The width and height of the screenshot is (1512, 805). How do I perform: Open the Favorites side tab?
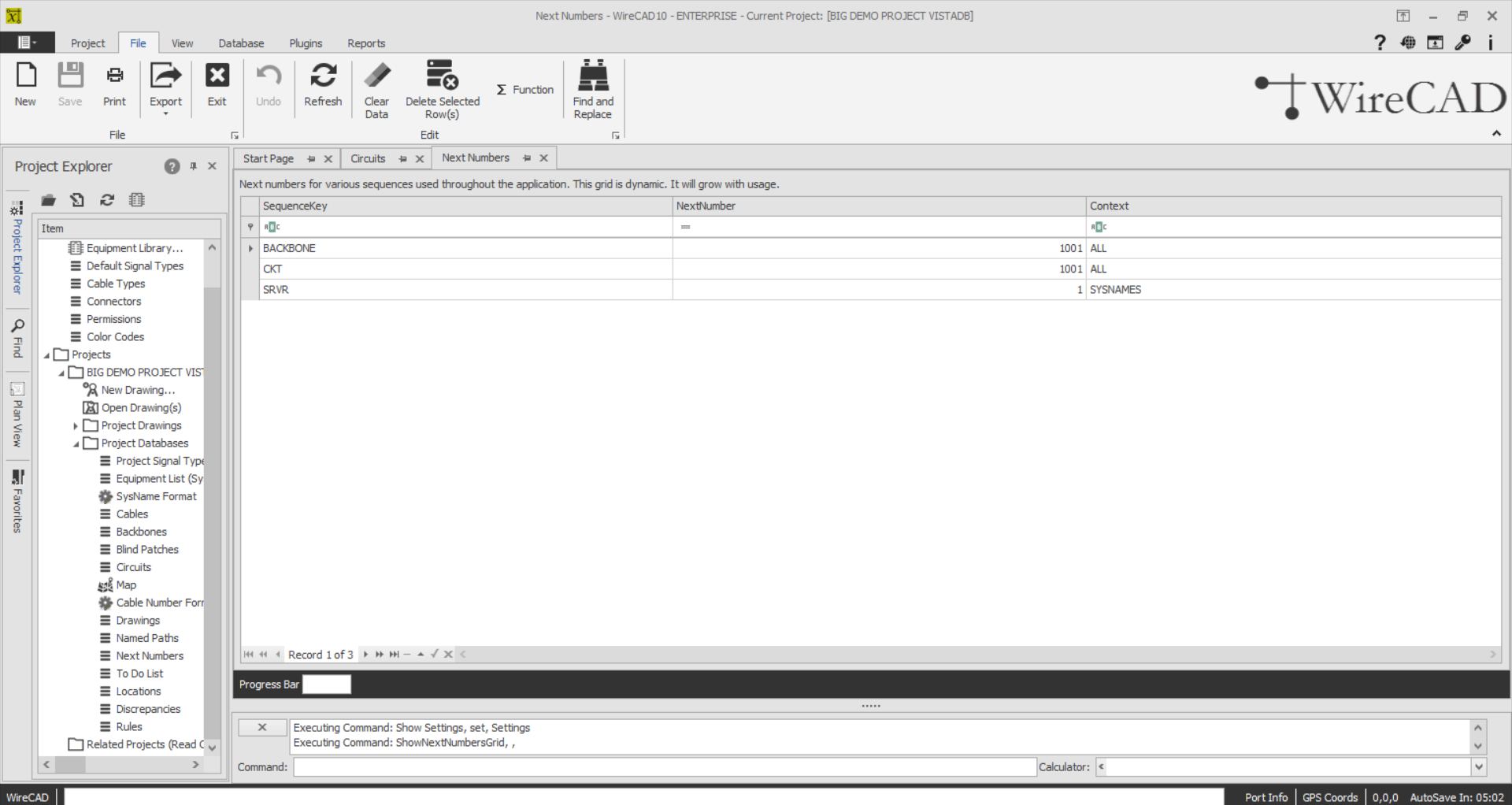(17, 501)
